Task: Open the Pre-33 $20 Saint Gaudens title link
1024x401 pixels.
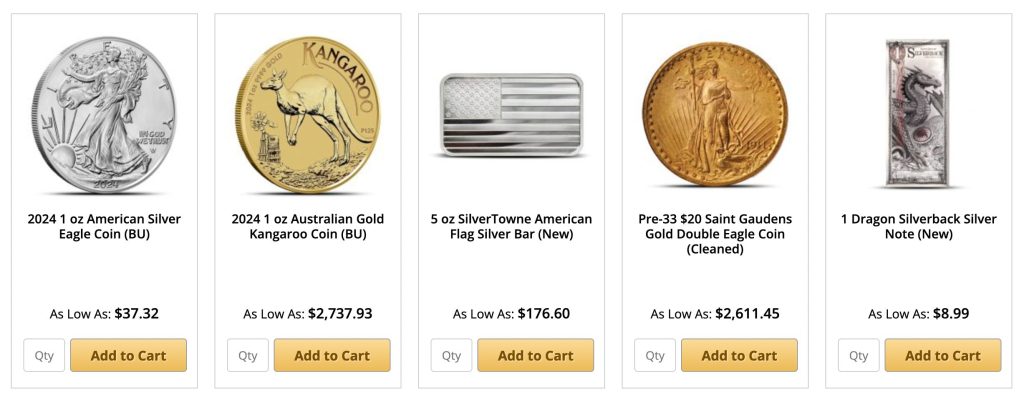Action: click(x=715, y=234)
